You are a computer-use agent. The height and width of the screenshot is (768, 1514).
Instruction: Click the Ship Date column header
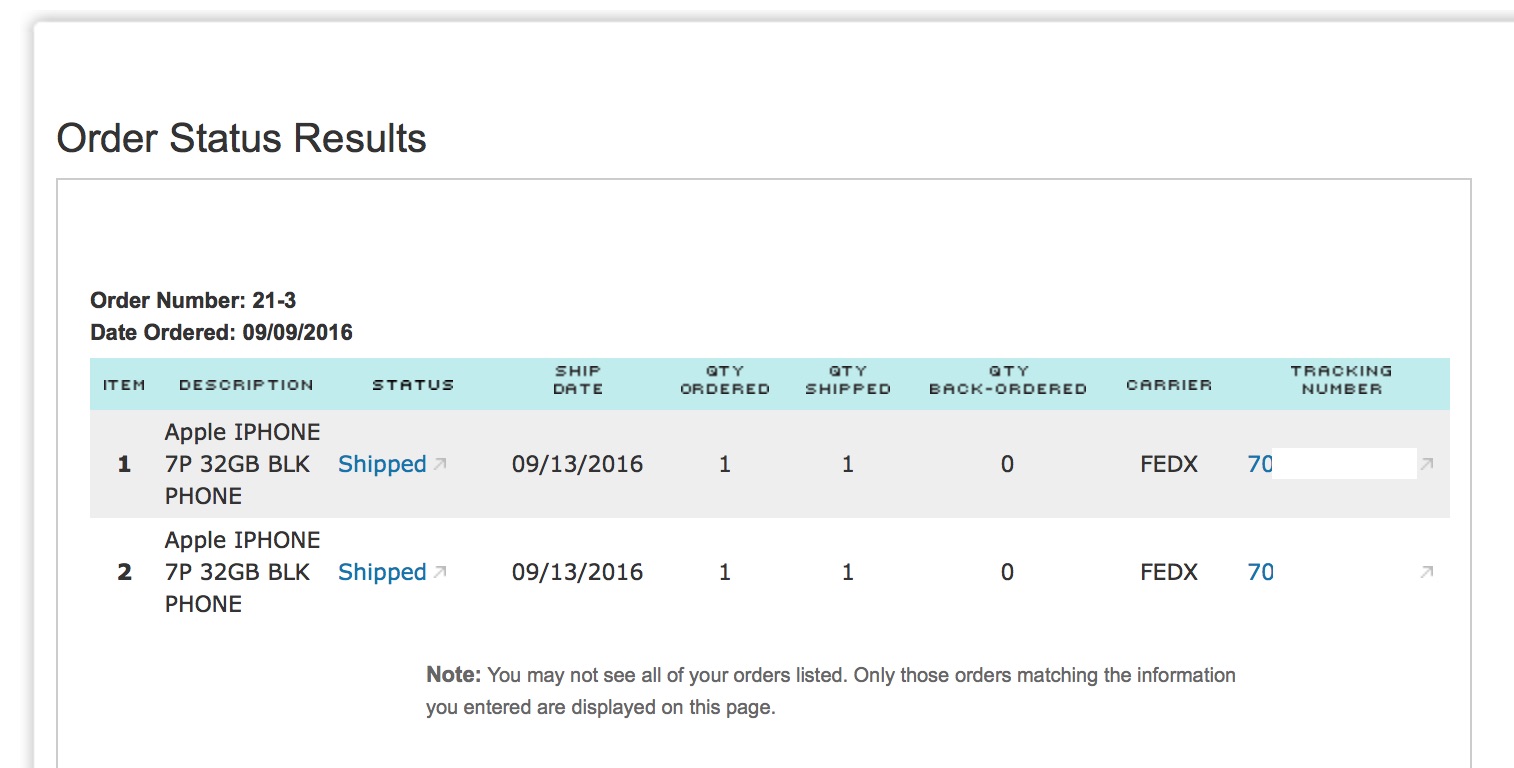pyautogui.click(x=578, y=380)
